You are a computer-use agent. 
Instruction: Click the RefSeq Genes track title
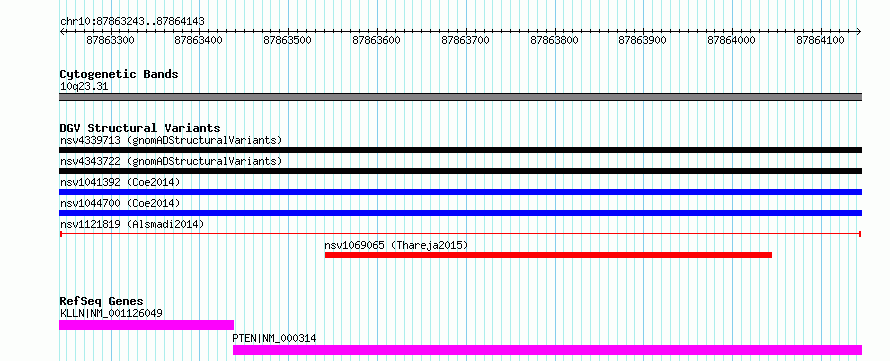click(102, 301)
